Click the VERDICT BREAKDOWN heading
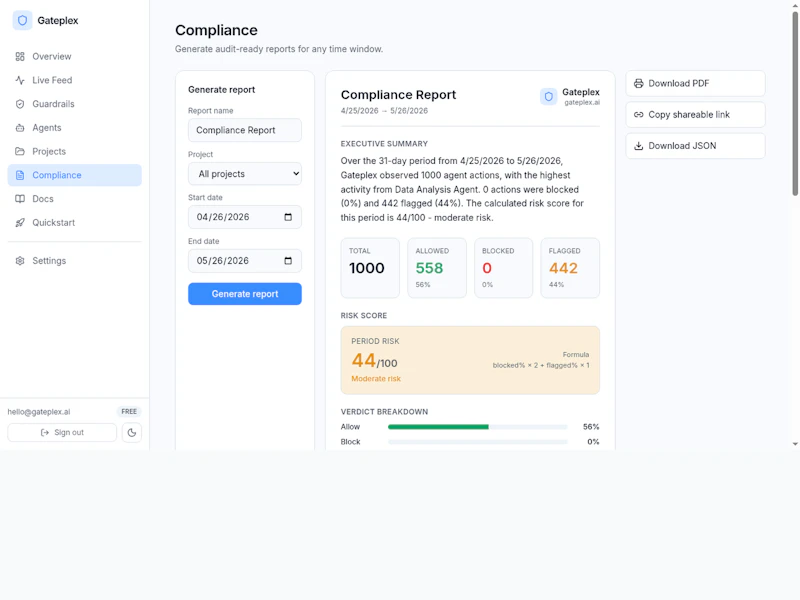 click(384, 412)
